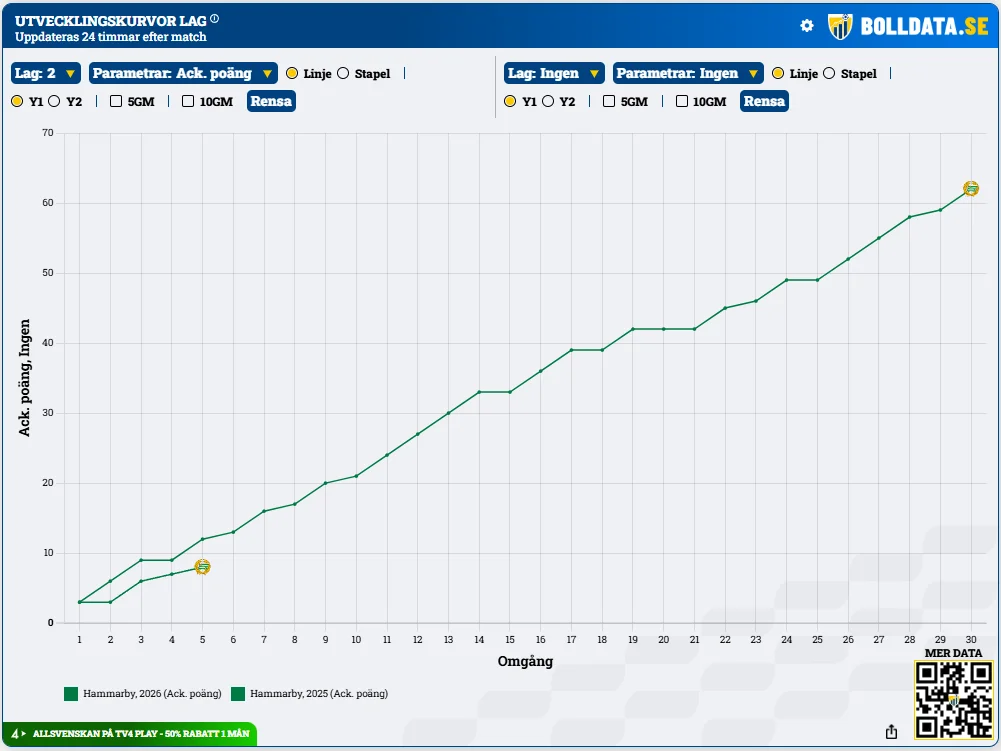Select the left Y2 axis option

pos(54,101)
